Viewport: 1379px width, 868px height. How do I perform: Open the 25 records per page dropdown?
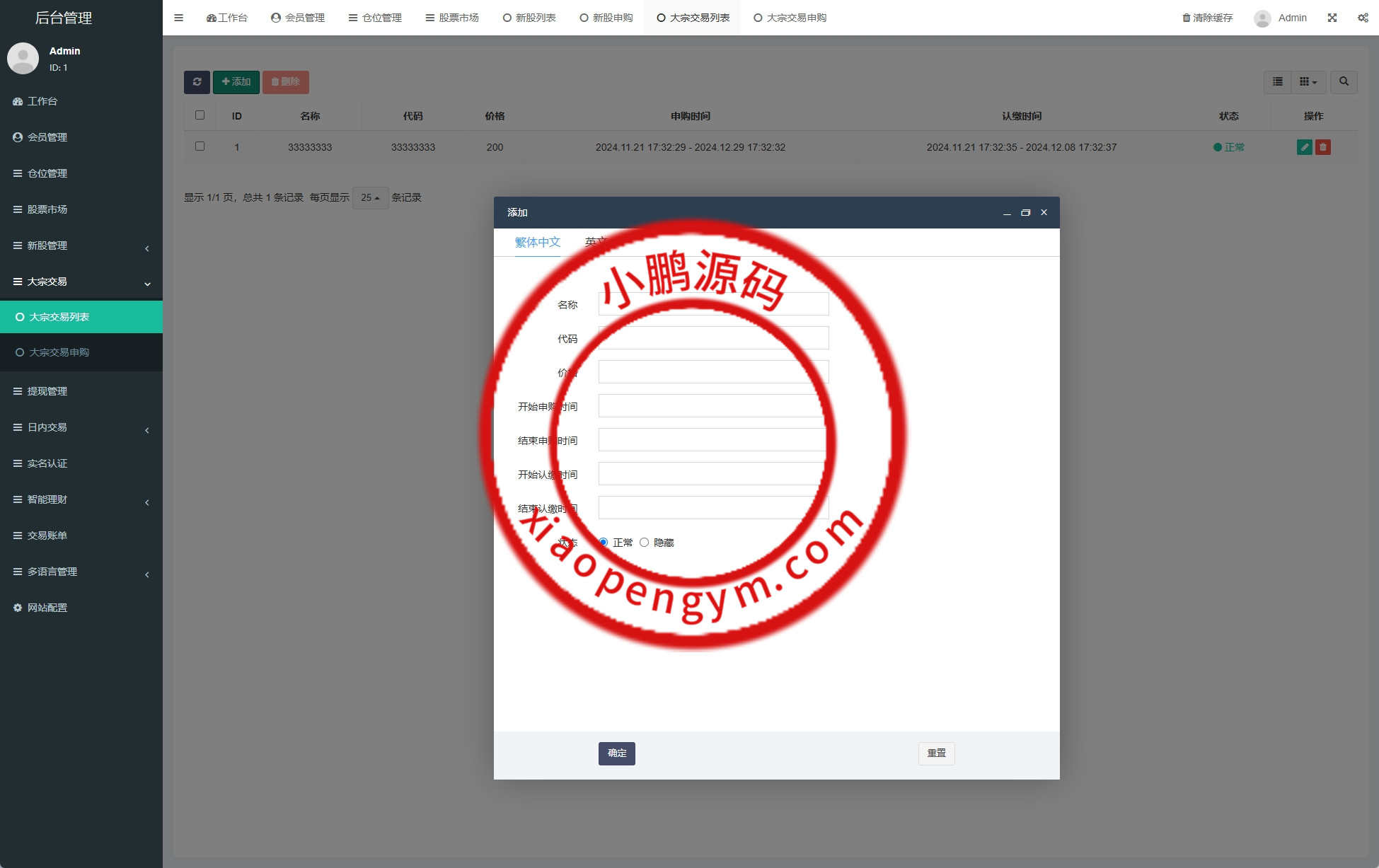click(x=370, y=198)
